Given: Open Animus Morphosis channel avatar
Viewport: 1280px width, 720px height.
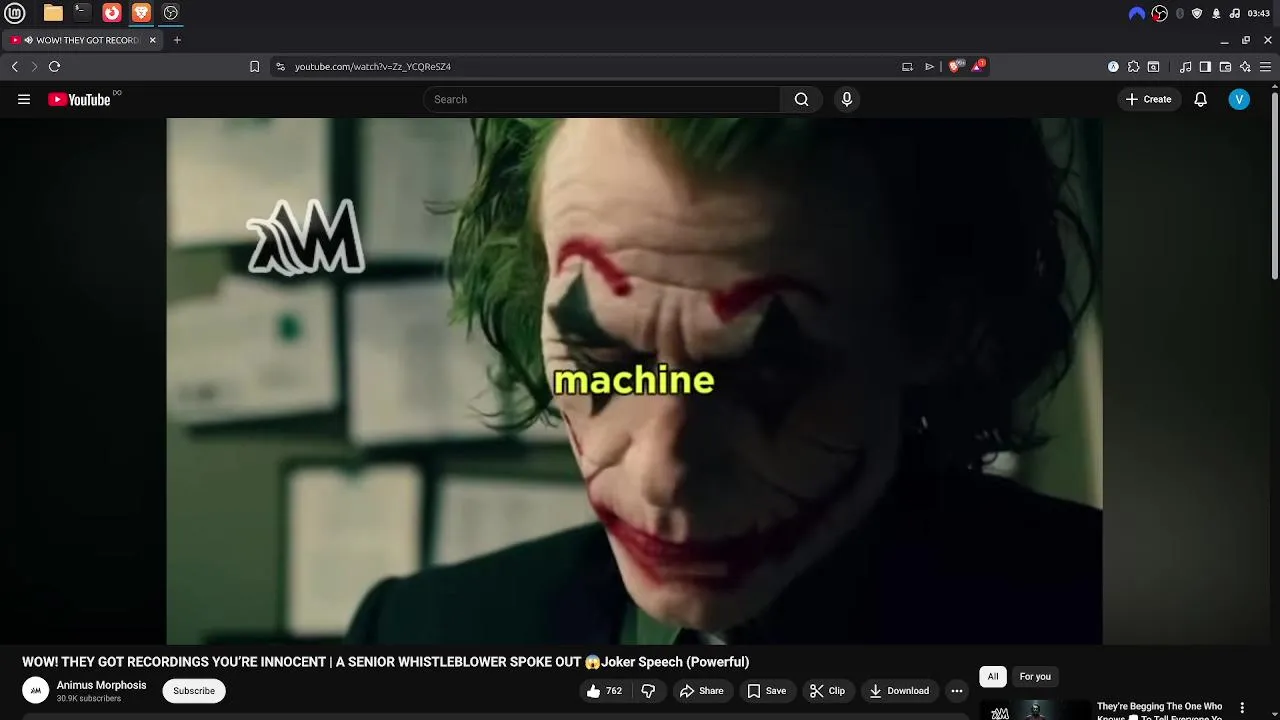Looking at the screenshot, I should pyautogui.click(x=36, y=691).
